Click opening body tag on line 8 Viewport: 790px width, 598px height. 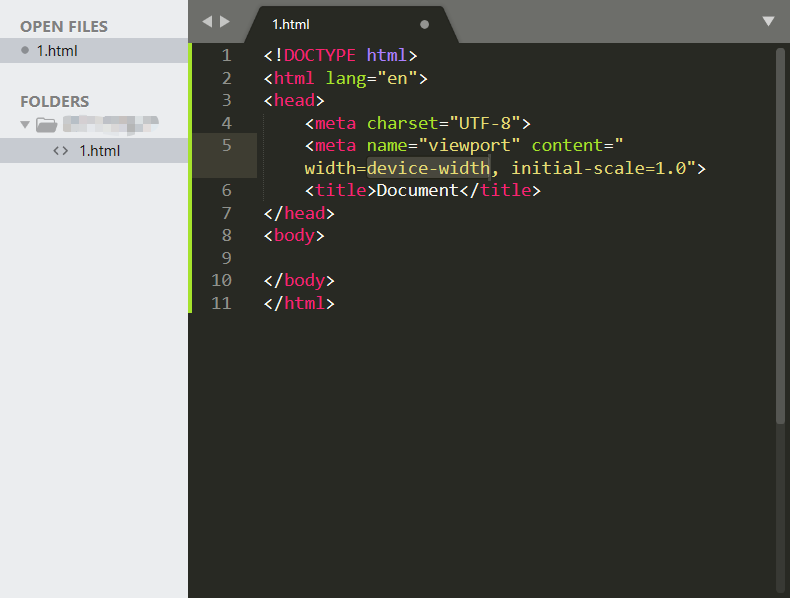tap(294, 235)
